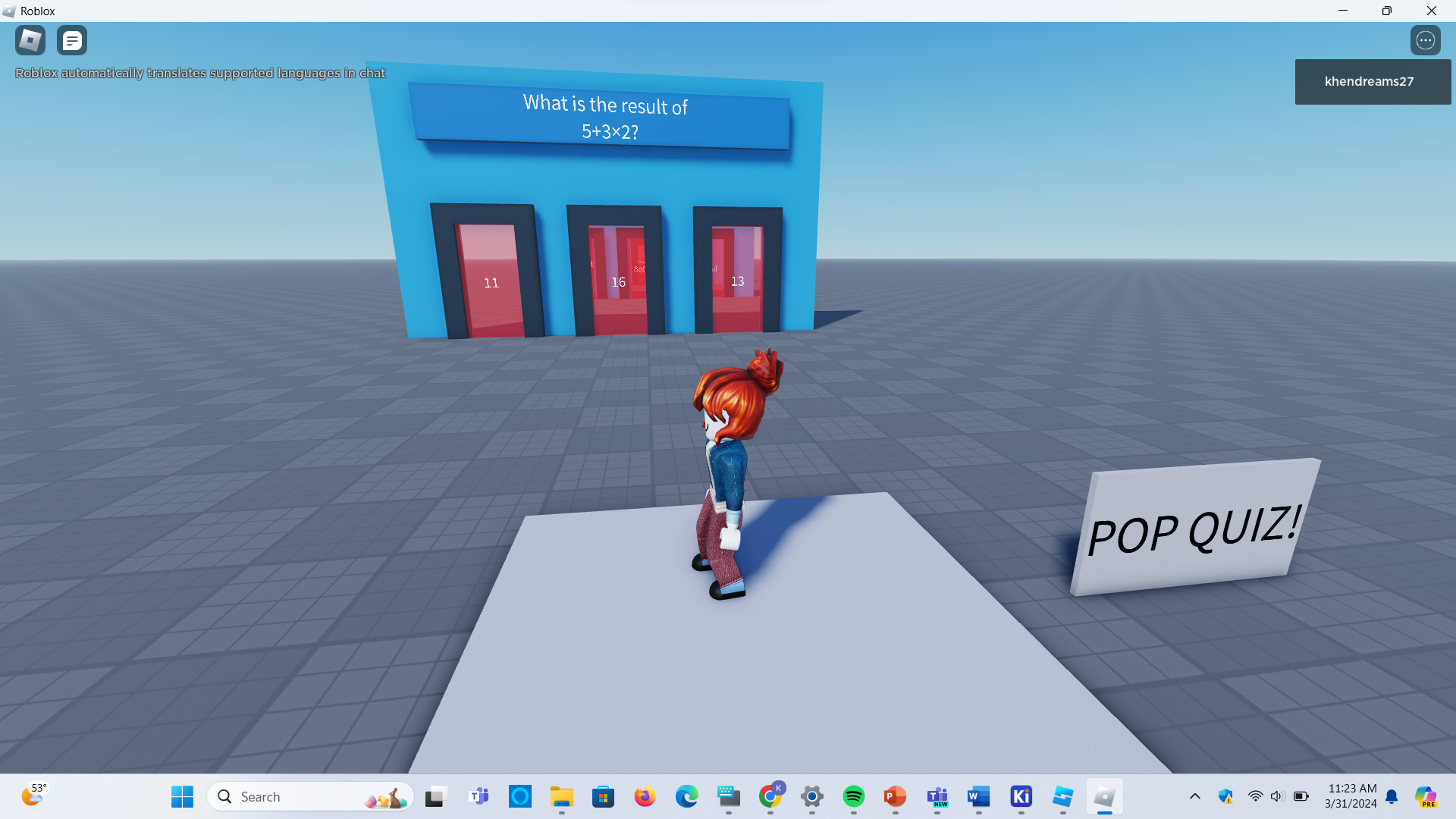Open Google Chrome from the taskbar
This screenshot has height=819, width=1456.
(770, 796)
